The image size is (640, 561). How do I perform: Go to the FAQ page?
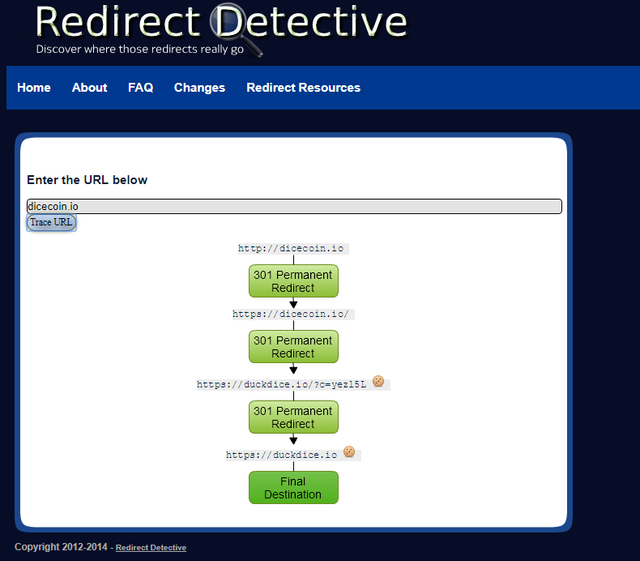click(x=141, y=88)
